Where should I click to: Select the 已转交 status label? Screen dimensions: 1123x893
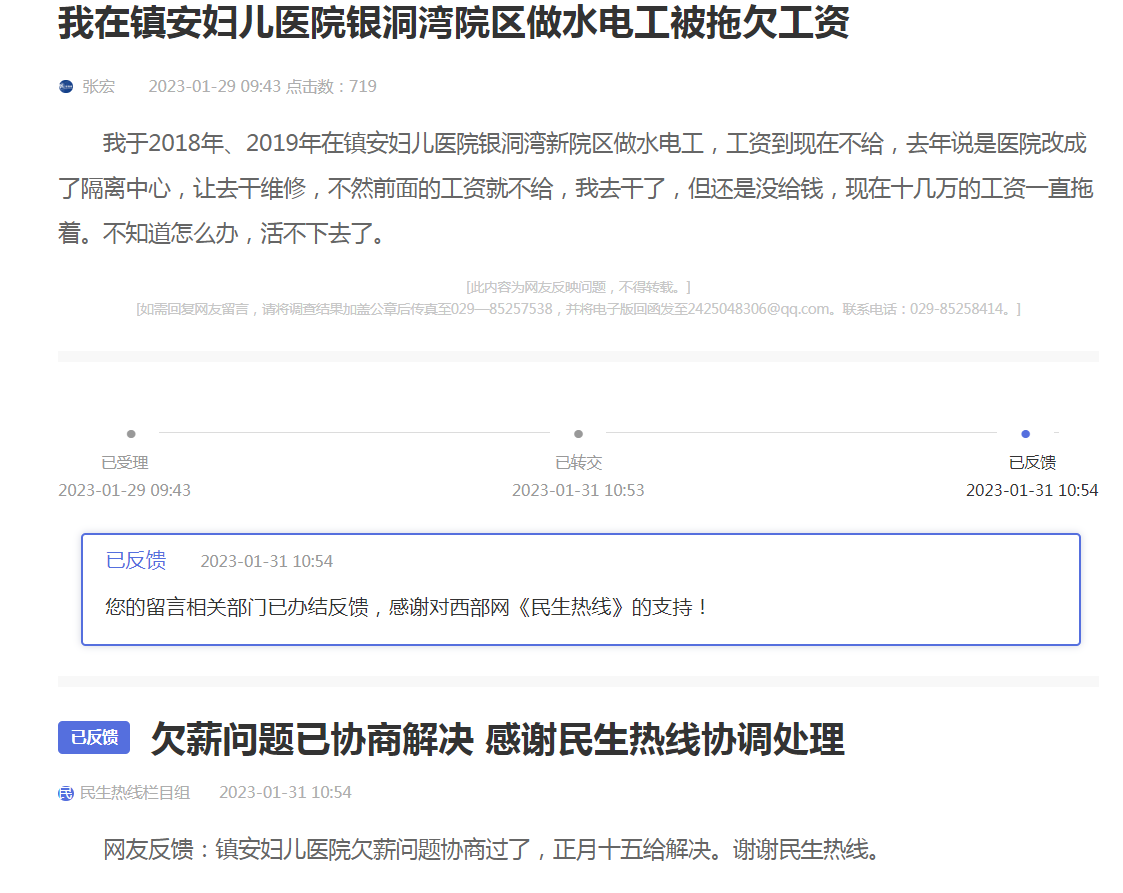coord(579,463)
